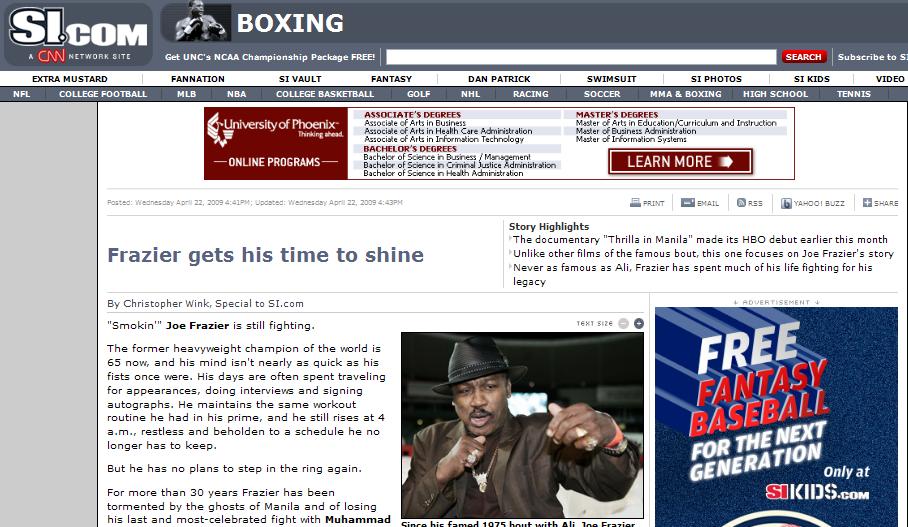Click the Yahoo! Buzz icon
The image size is (908, 527).
pos(786,203)
